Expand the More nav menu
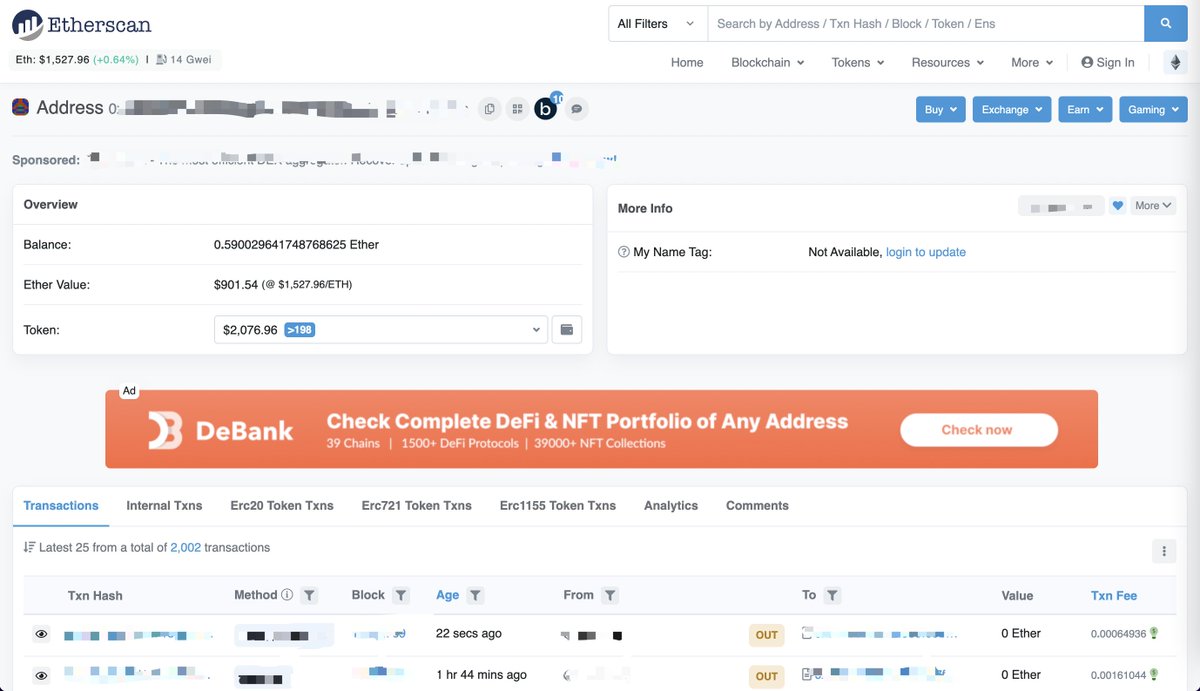Image resolution: width=1200 pixels, height=691 pixels. click(x=1032, y=62)
